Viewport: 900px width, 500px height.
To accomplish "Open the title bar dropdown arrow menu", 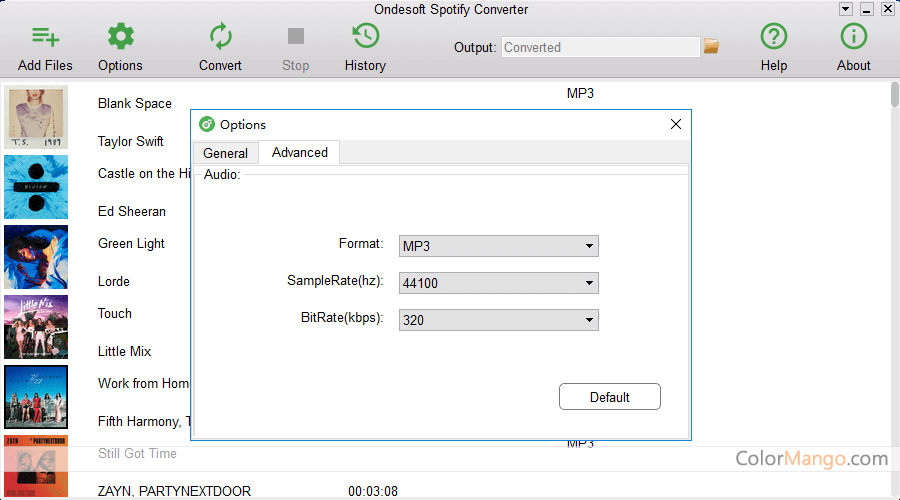I will 846,9.
